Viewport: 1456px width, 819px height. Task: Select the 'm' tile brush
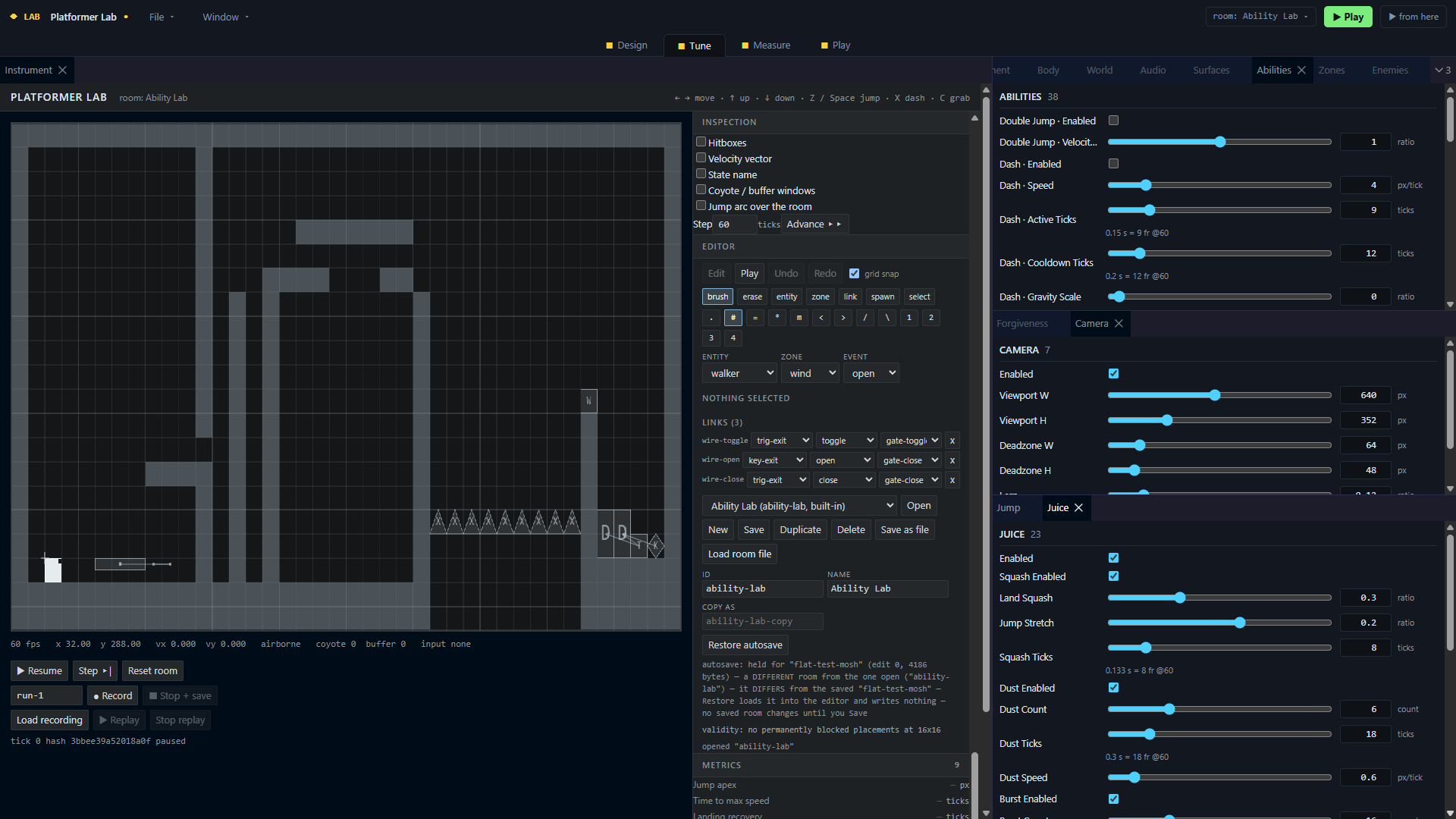[799, 318]
